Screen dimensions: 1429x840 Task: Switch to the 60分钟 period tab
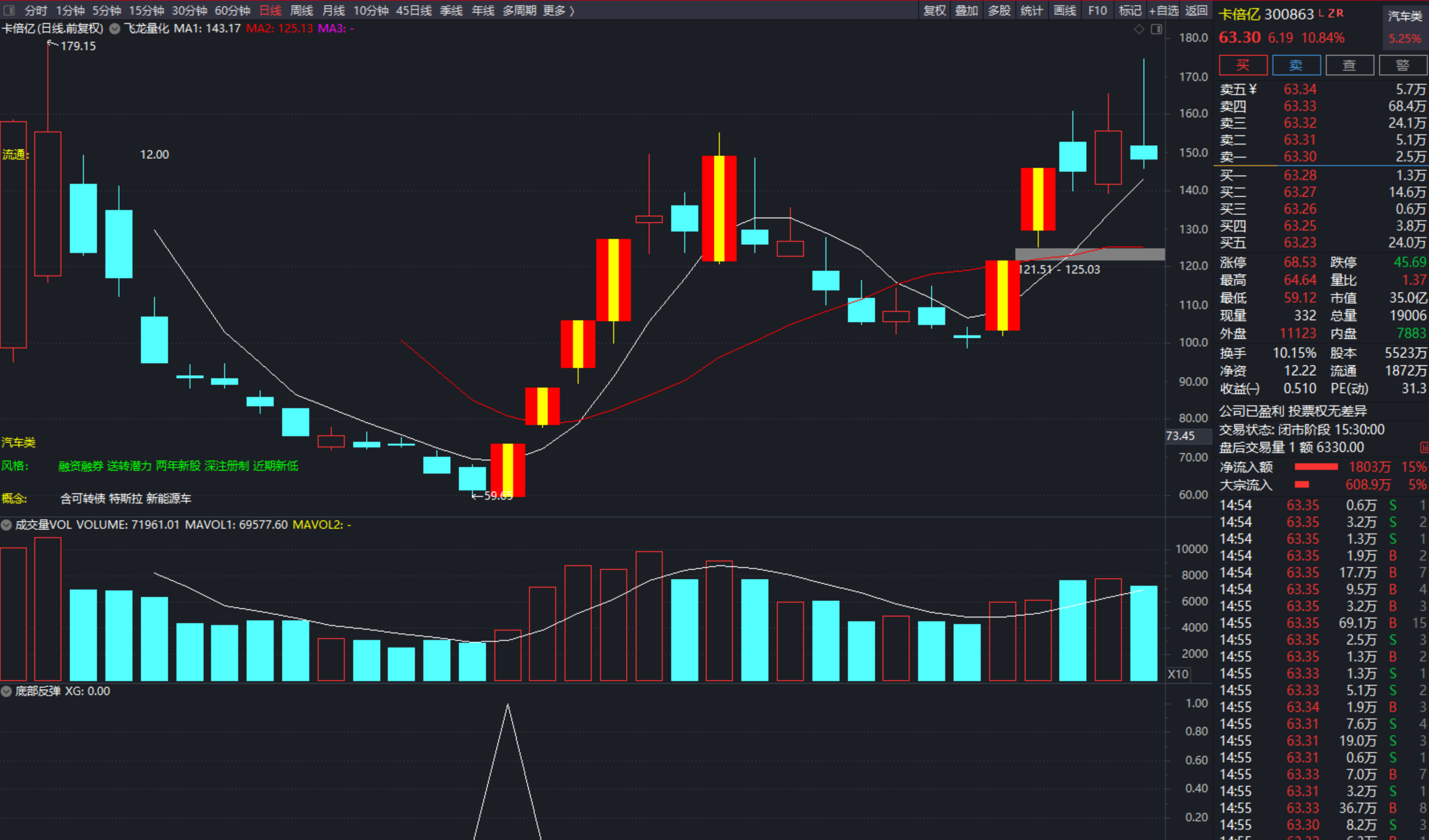232,11
